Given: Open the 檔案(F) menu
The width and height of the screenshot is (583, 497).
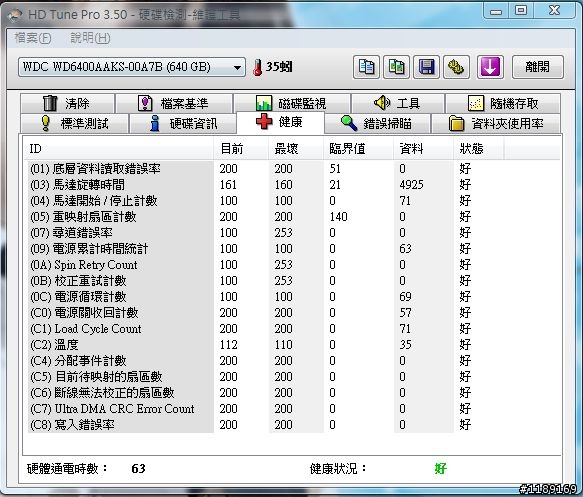Looking at the screenshot, I should 33,38.
